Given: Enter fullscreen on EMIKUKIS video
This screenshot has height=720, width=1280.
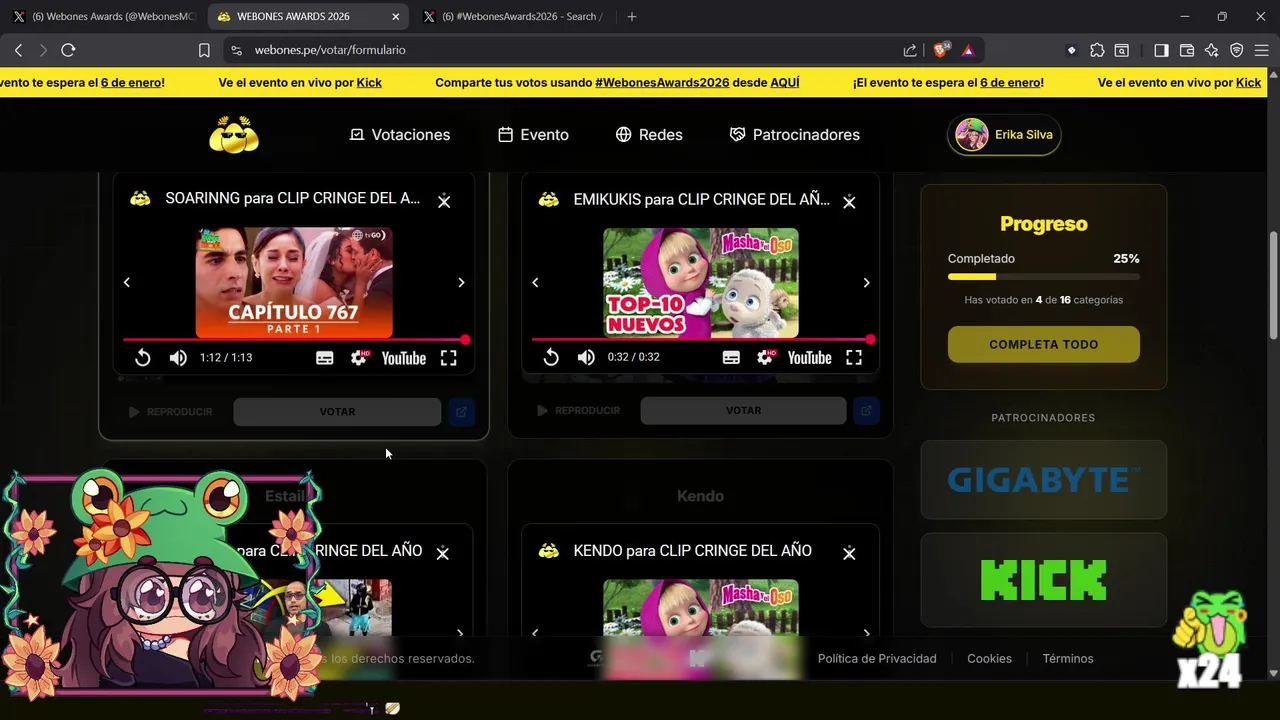Looking at the screenshot, I should [x=854, y=357].
